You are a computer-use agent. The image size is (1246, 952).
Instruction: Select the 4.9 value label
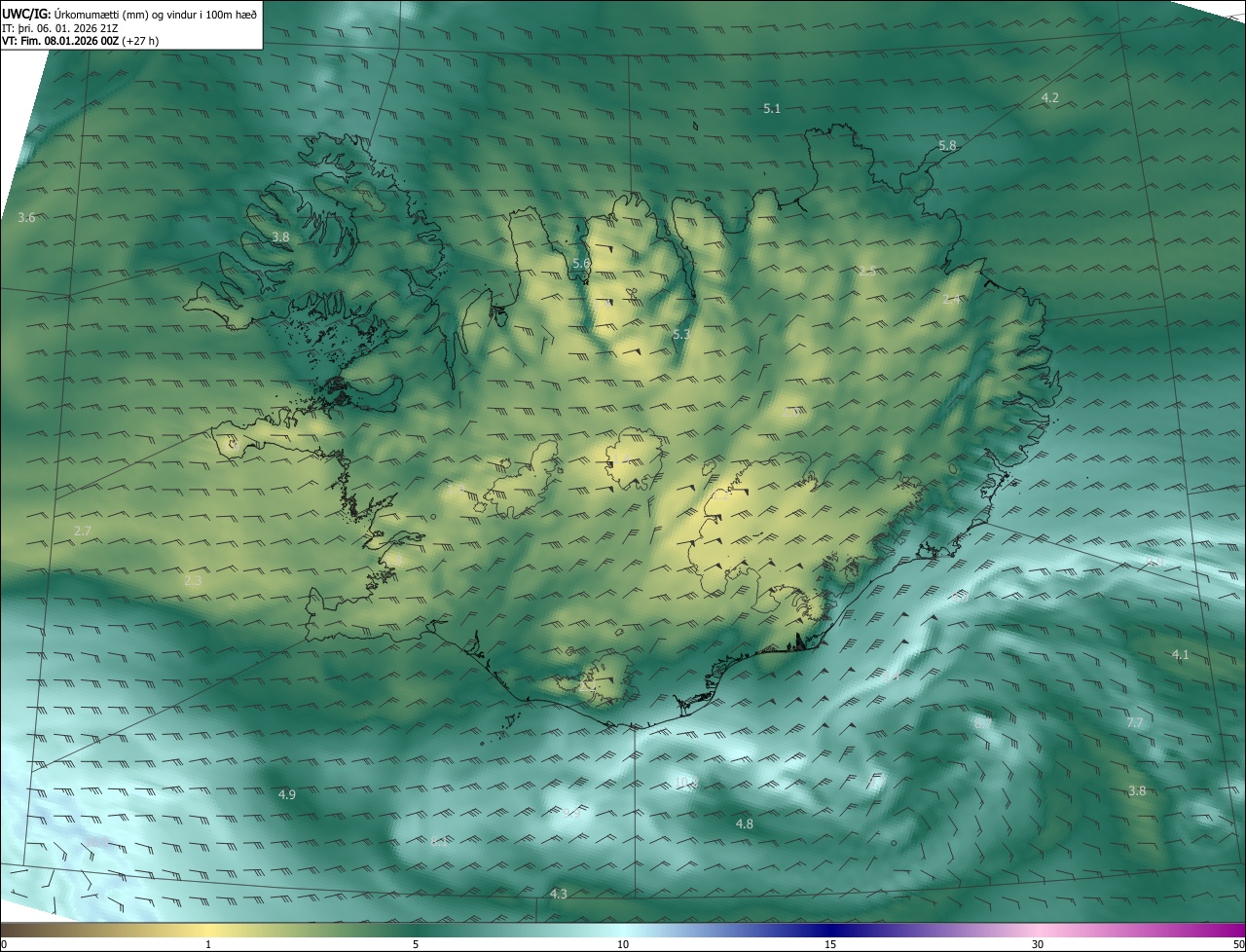pos(286,795)
